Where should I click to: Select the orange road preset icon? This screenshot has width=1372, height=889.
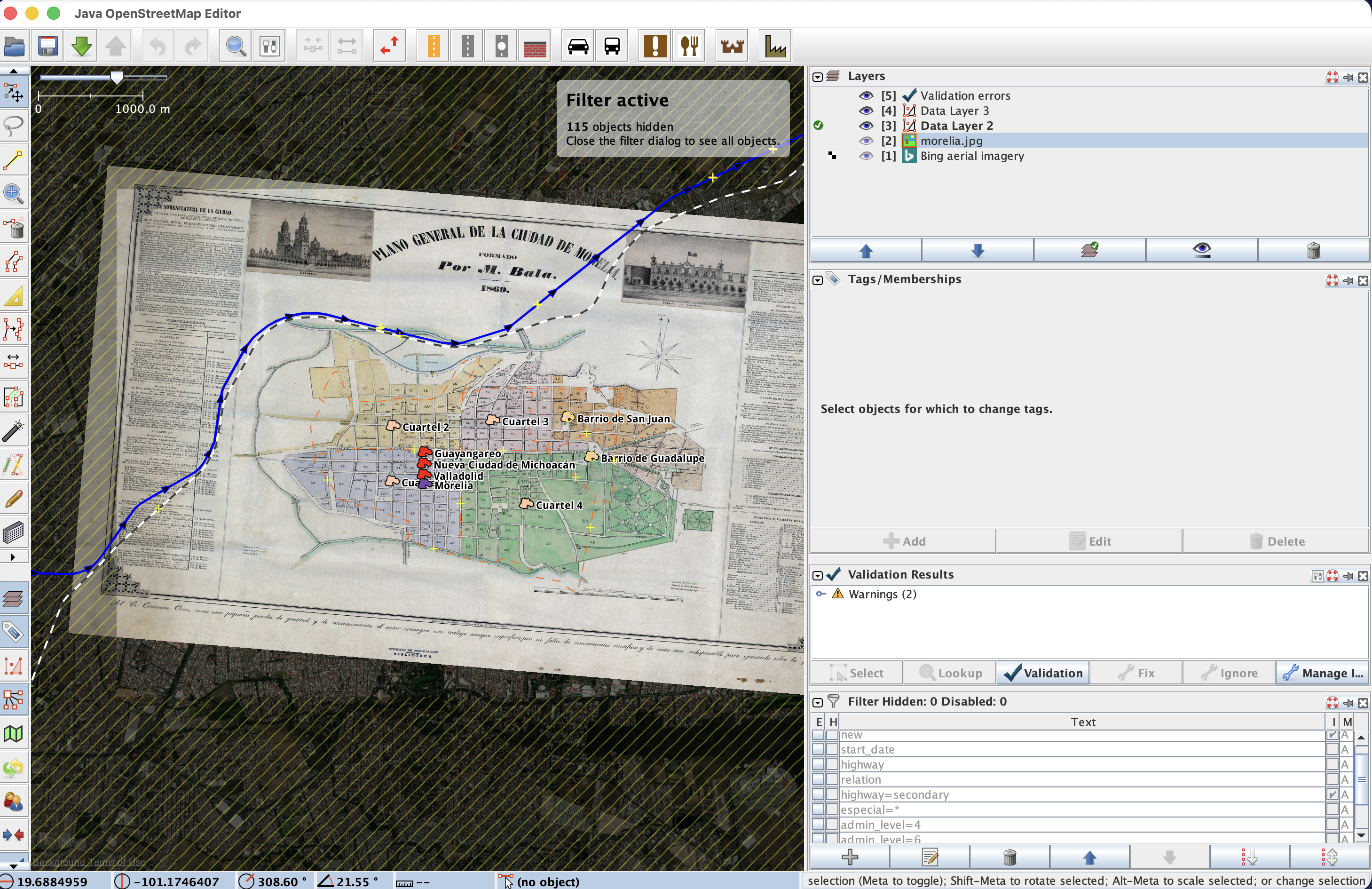click(x=433, y=46)
